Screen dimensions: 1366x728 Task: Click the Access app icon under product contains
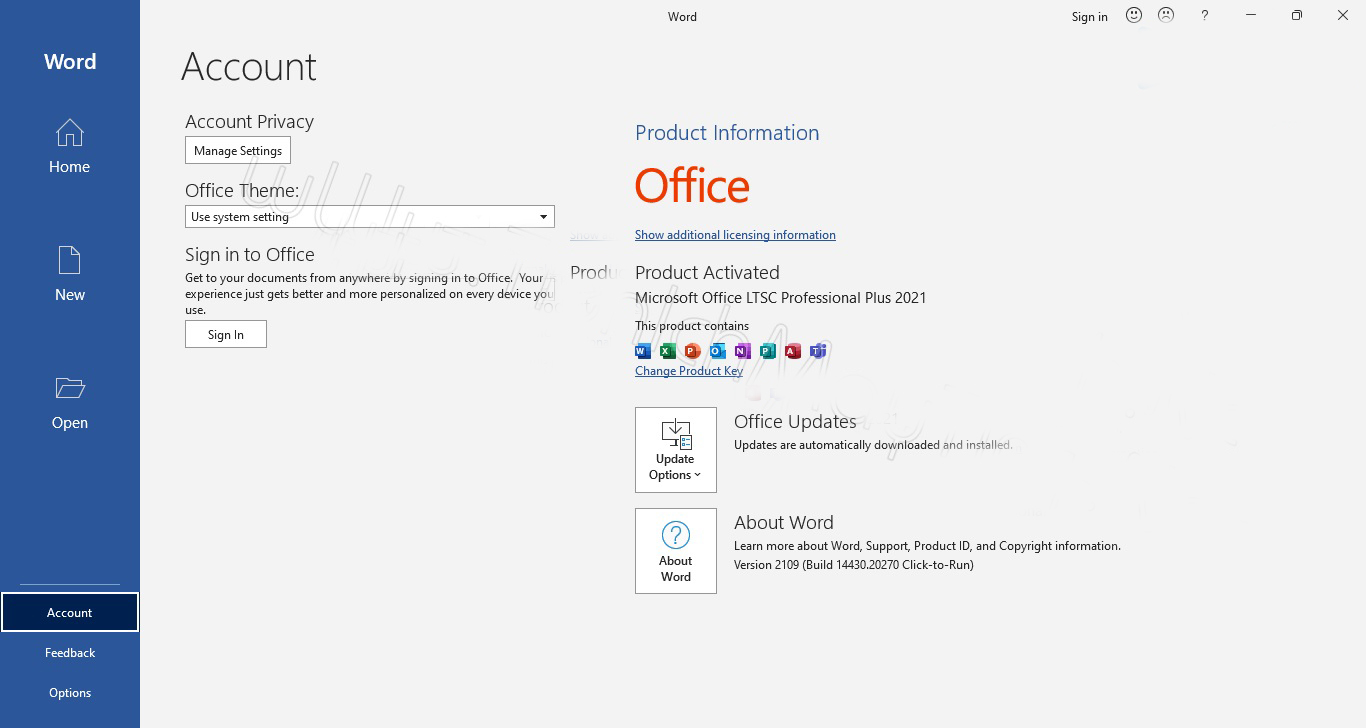pyautogui.click(x=792, y=351)
